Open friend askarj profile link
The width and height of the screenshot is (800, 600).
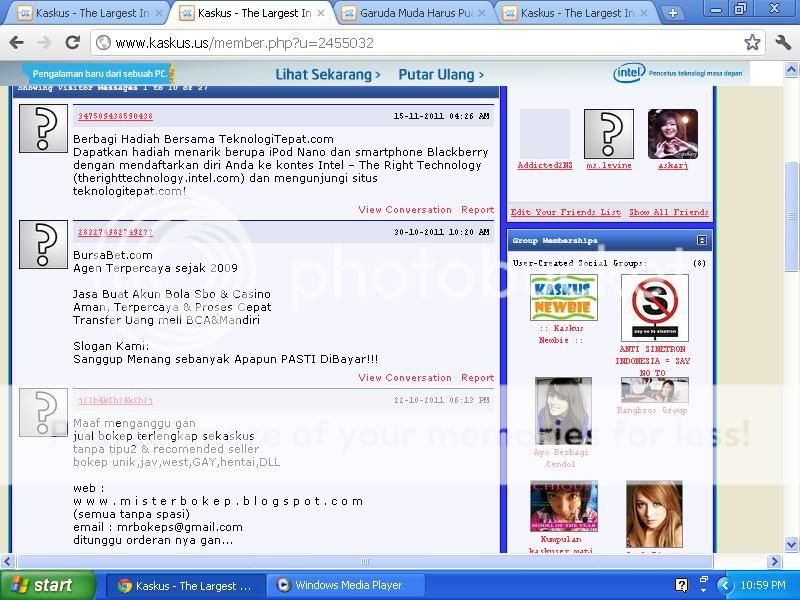672,165
